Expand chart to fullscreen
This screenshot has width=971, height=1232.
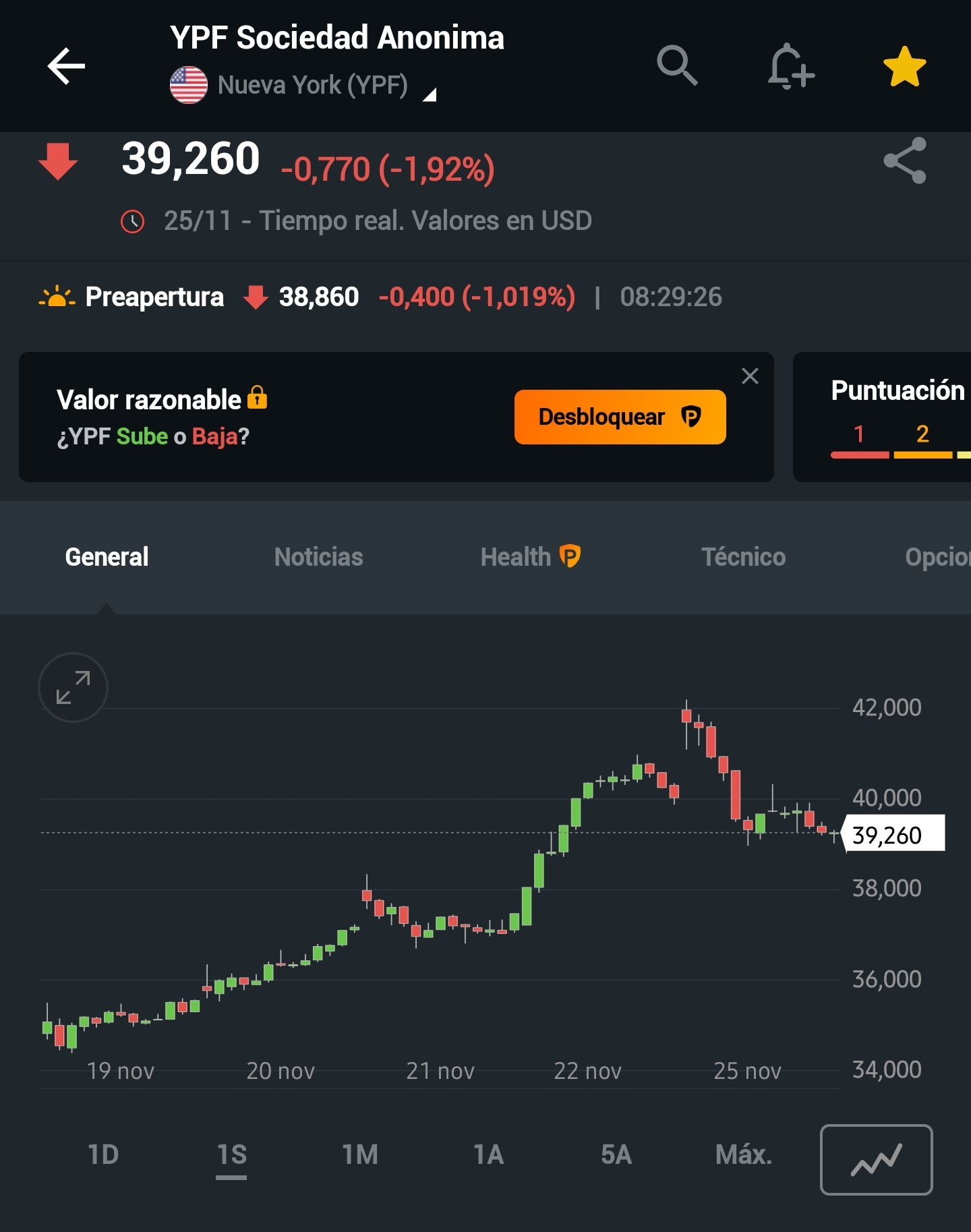tap(73, 687)
